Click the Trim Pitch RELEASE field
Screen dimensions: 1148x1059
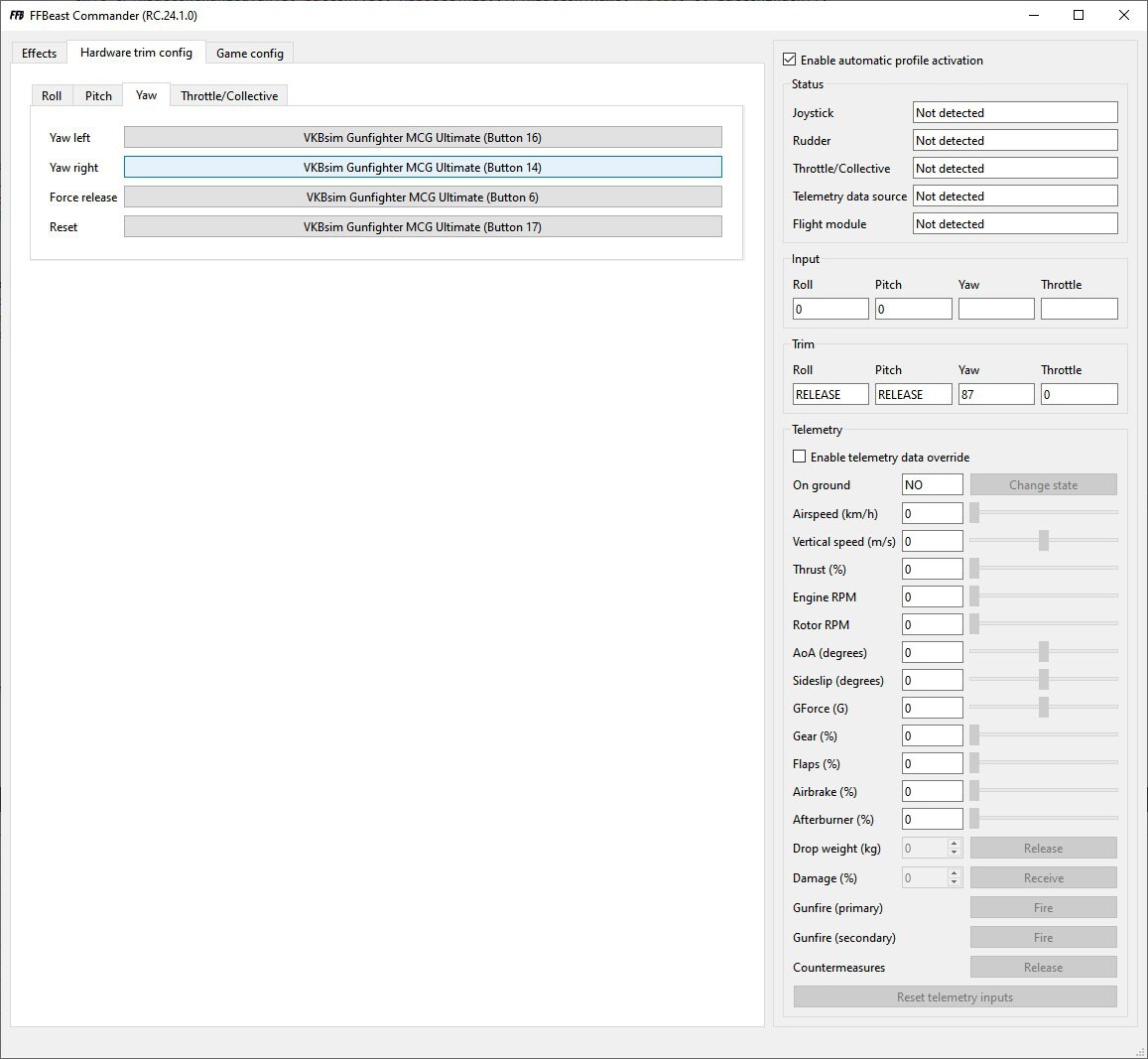(913, 394)
